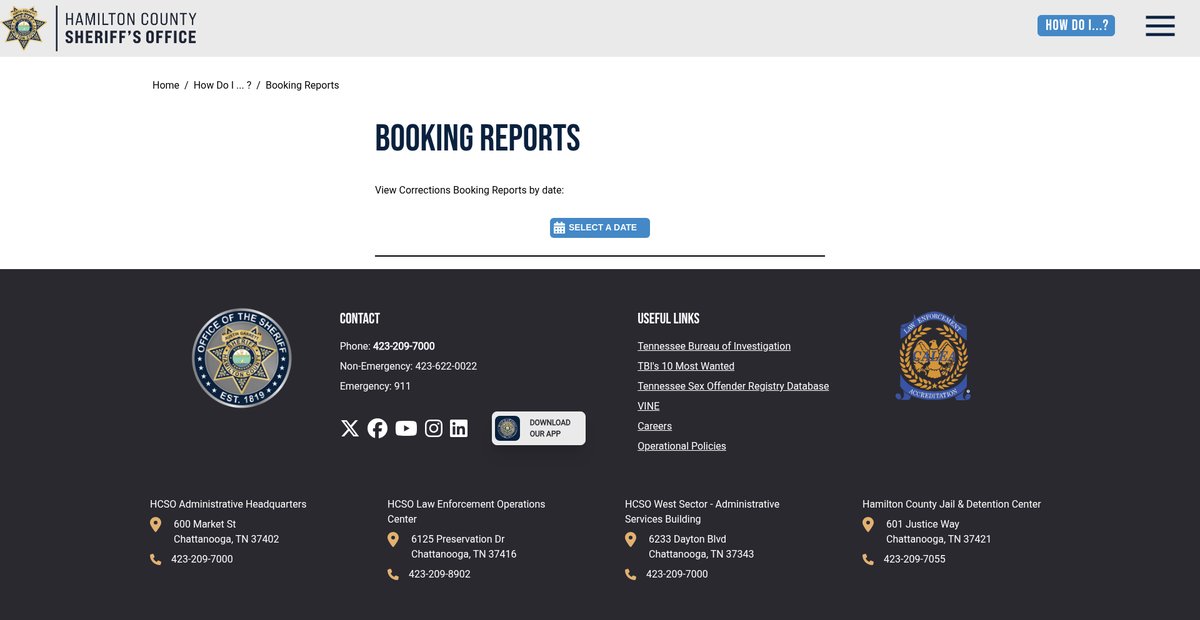This screenshot has height=620, width=1200.
Task: Click HCSO Administrative Headquarters heading
Action: point(228,504)
